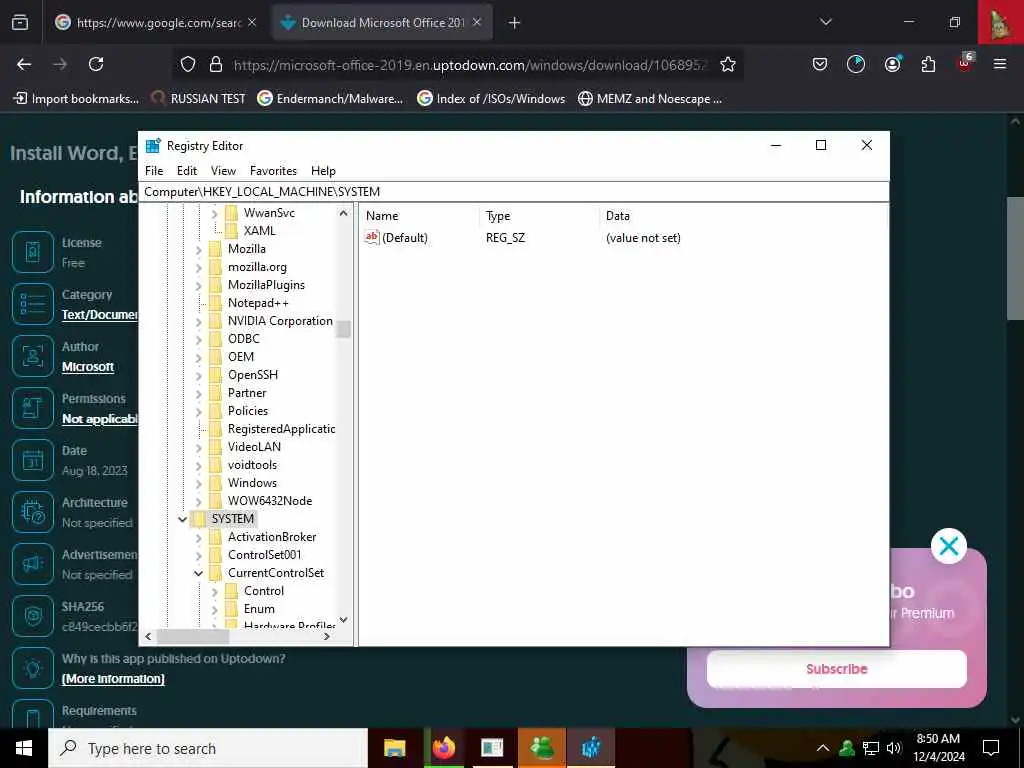Select the Notepad++ registry key
1024x768 pixels.
(258, 303)
